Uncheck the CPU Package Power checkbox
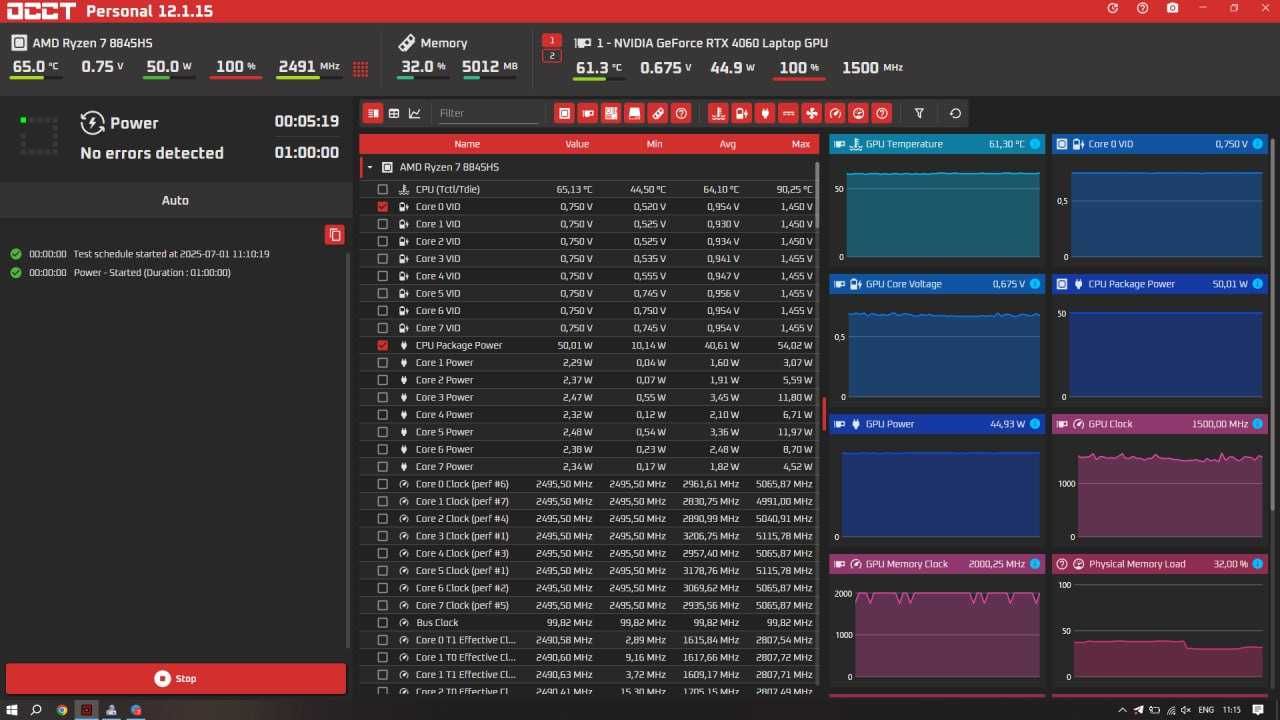The width and height of the screenshot is (1280, 720). [382, 345]
